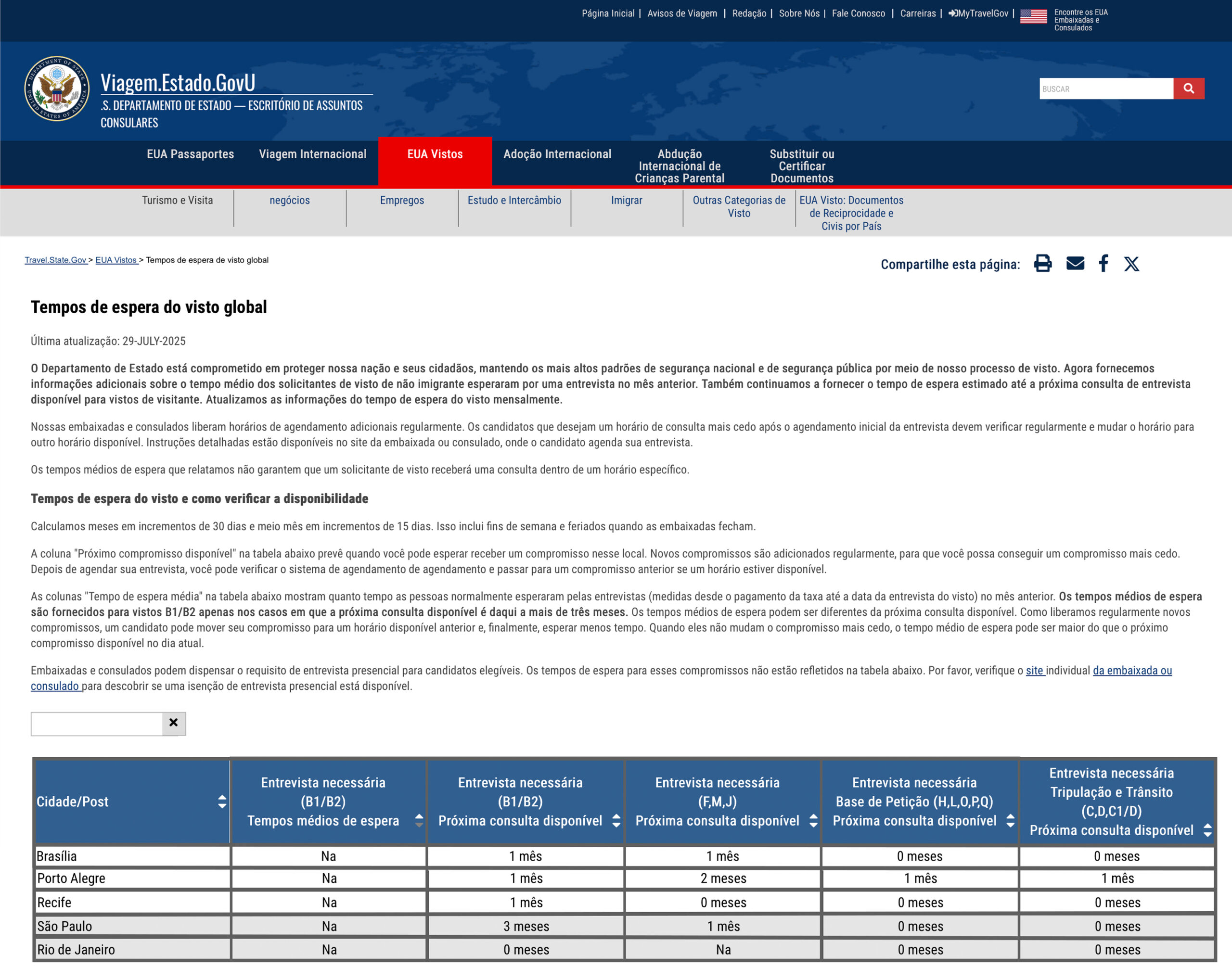The width and height of the screenshot is (1232, 980).
Task: Click the red search magnifier button
Action: point(1189,89)
